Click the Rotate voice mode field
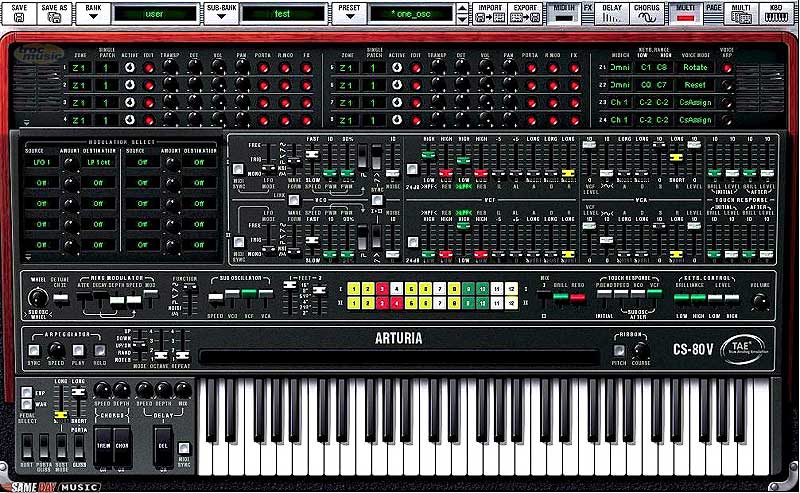The width and height of the screenshot is (800, 493). pyautogui.click(x=696, y=68)
